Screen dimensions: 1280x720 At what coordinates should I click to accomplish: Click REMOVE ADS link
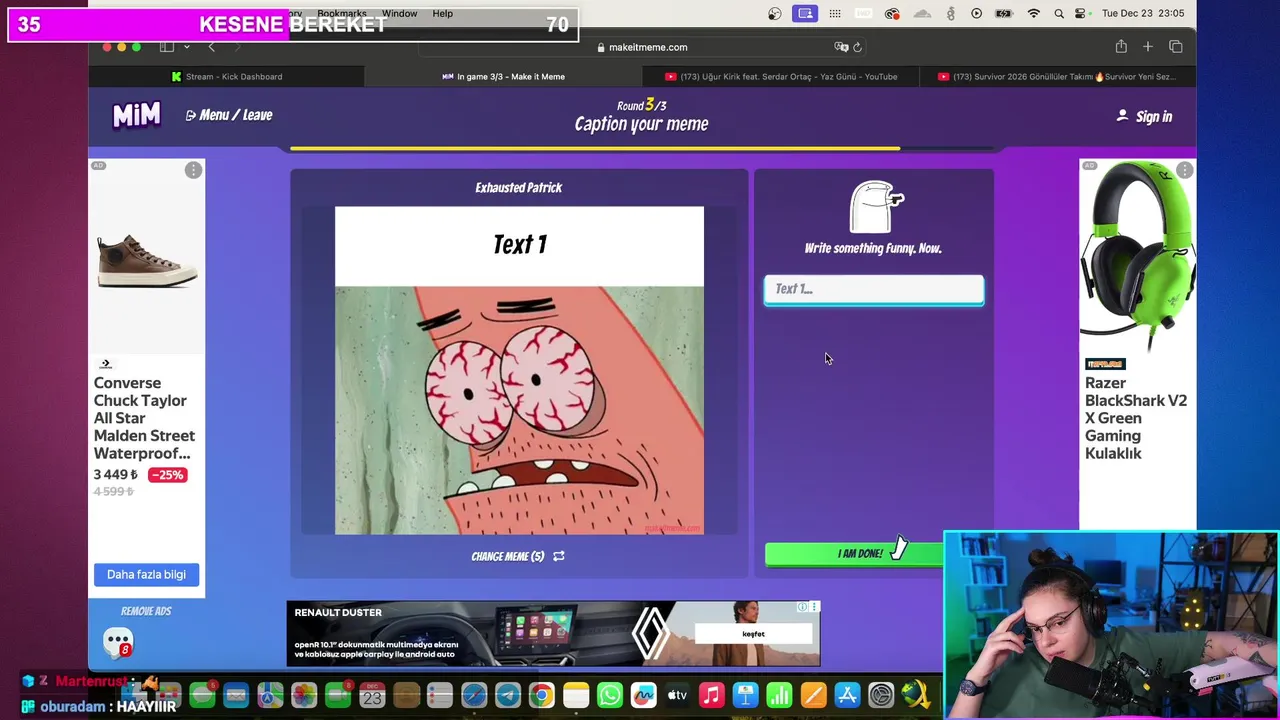pyautogui.click(x=146, y=611)
